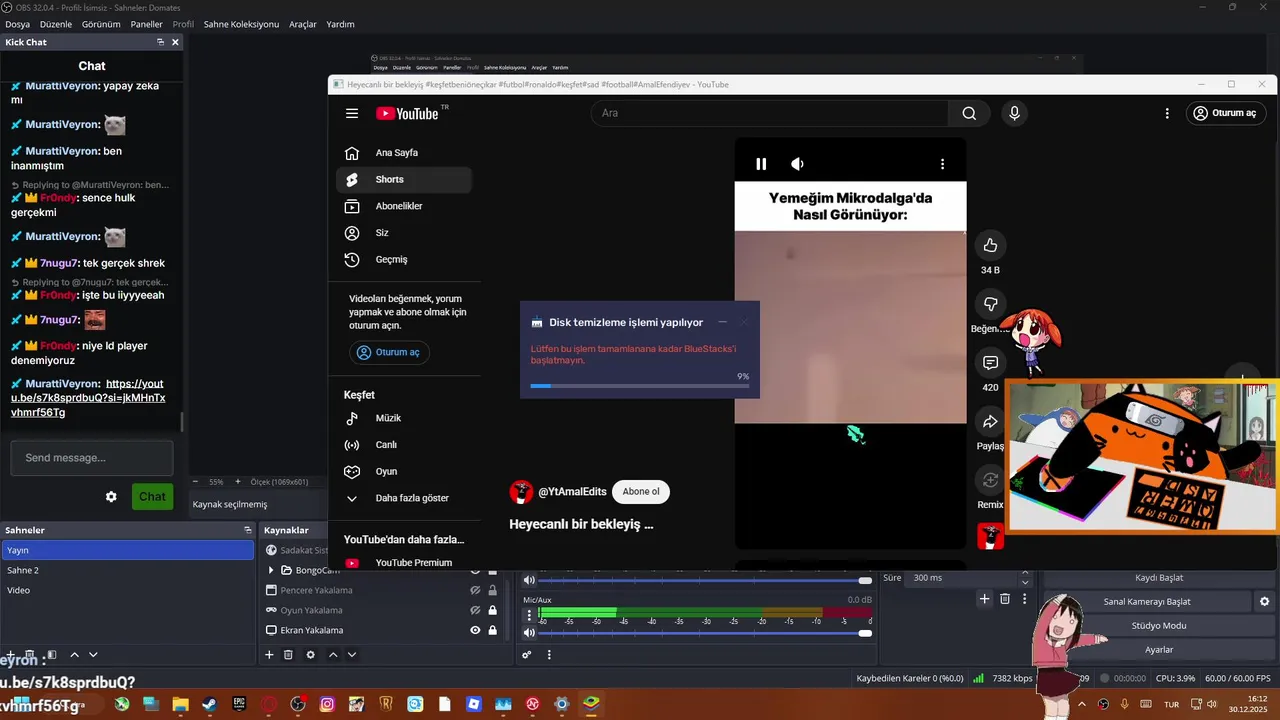
Task: Expand Daha fazla göster in sidebar
Action: (x=404, y=498)
